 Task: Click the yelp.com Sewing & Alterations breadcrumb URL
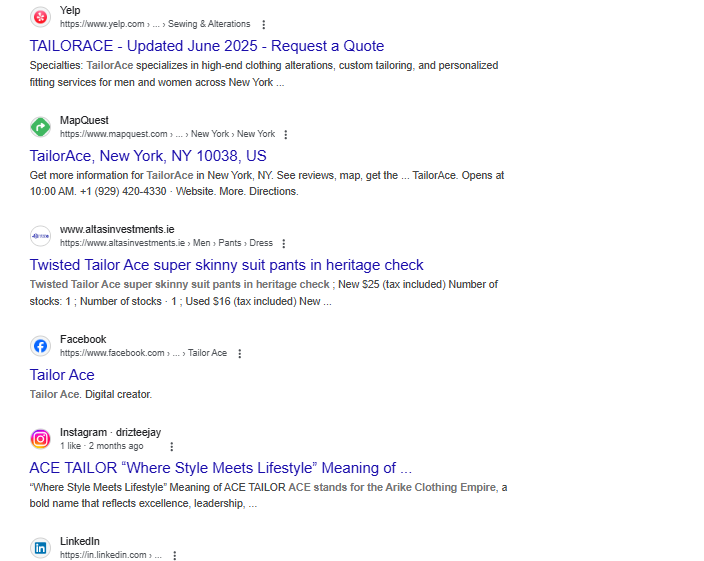coord(155,24)
